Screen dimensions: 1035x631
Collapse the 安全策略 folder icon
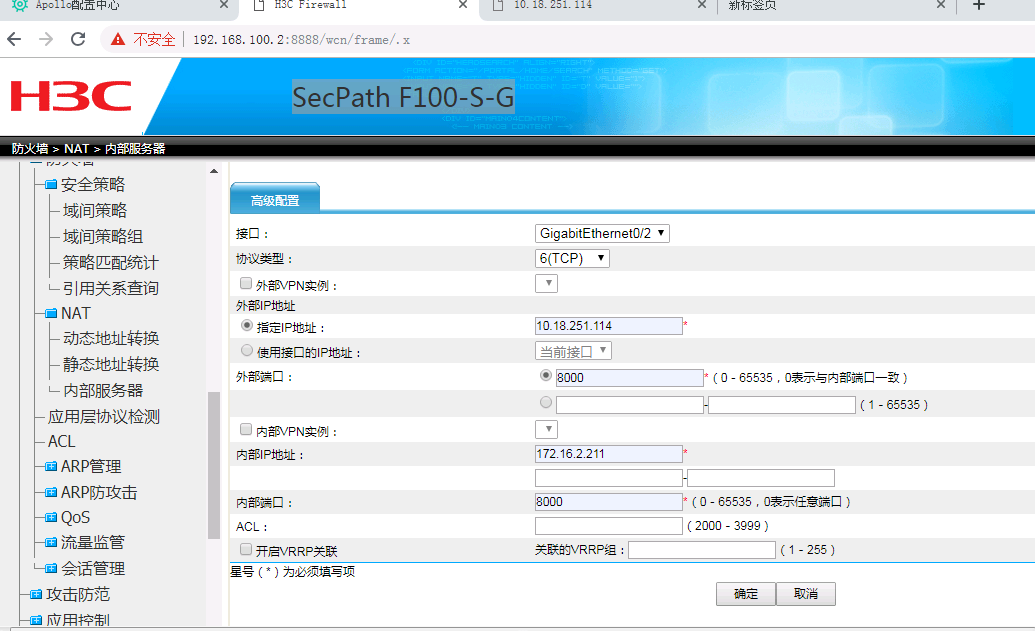click(51, 185)
